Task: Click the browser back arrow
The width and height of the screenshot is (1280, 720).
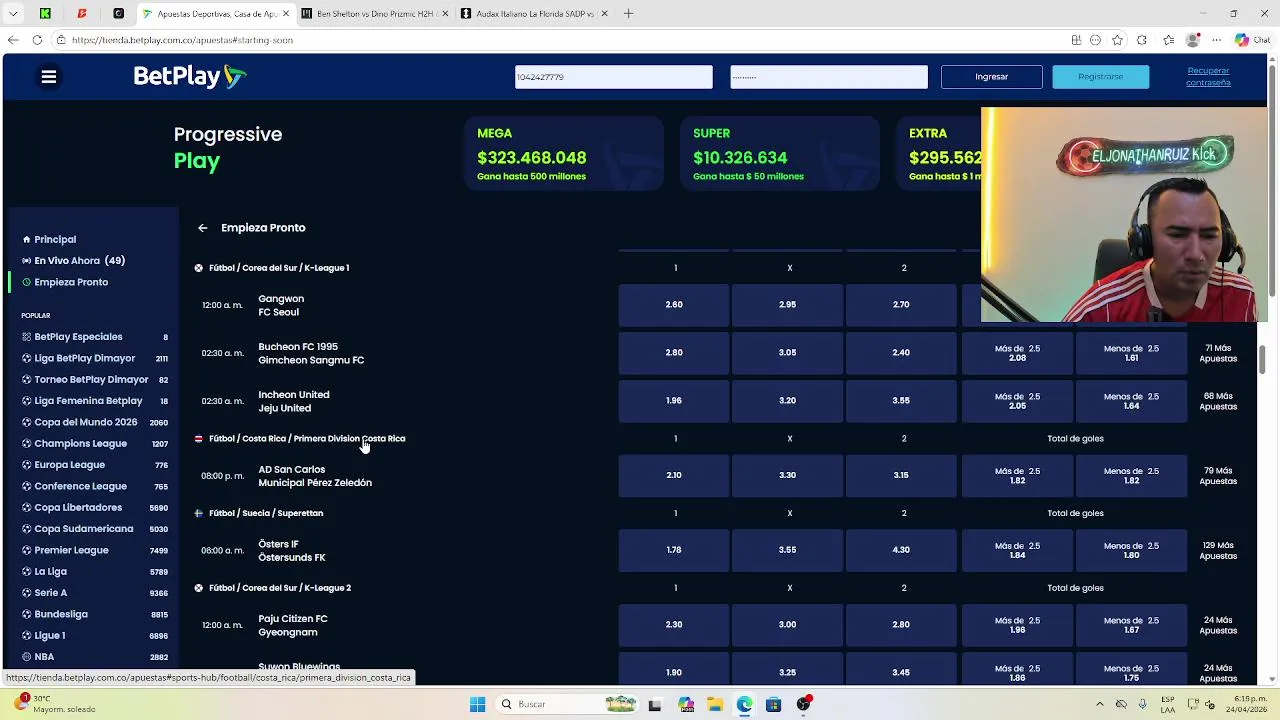Action: pos(13,40)
